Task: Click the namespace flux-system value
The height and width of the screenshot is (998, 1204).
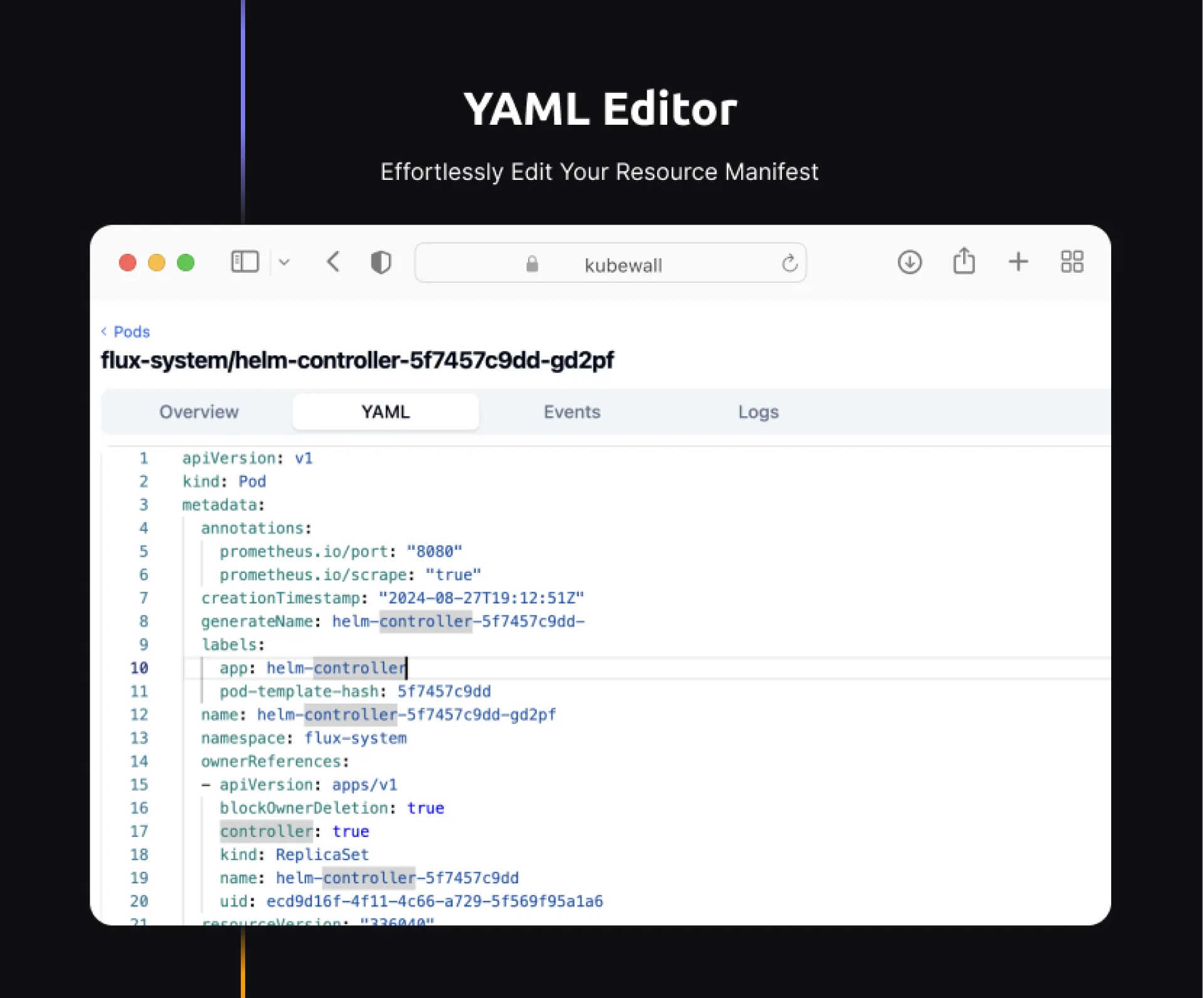Action: click(356, 738)
